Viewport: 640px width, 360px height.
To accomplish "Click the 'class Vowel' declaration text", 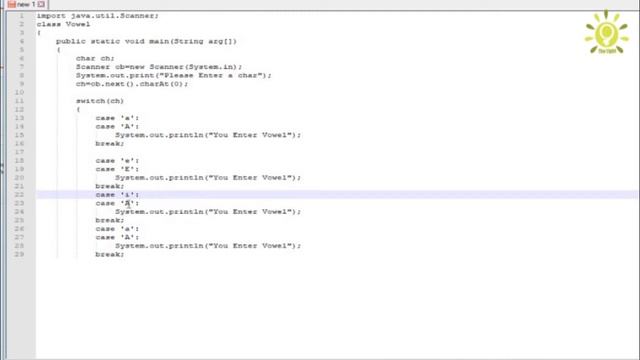I will tap(63, 24).
